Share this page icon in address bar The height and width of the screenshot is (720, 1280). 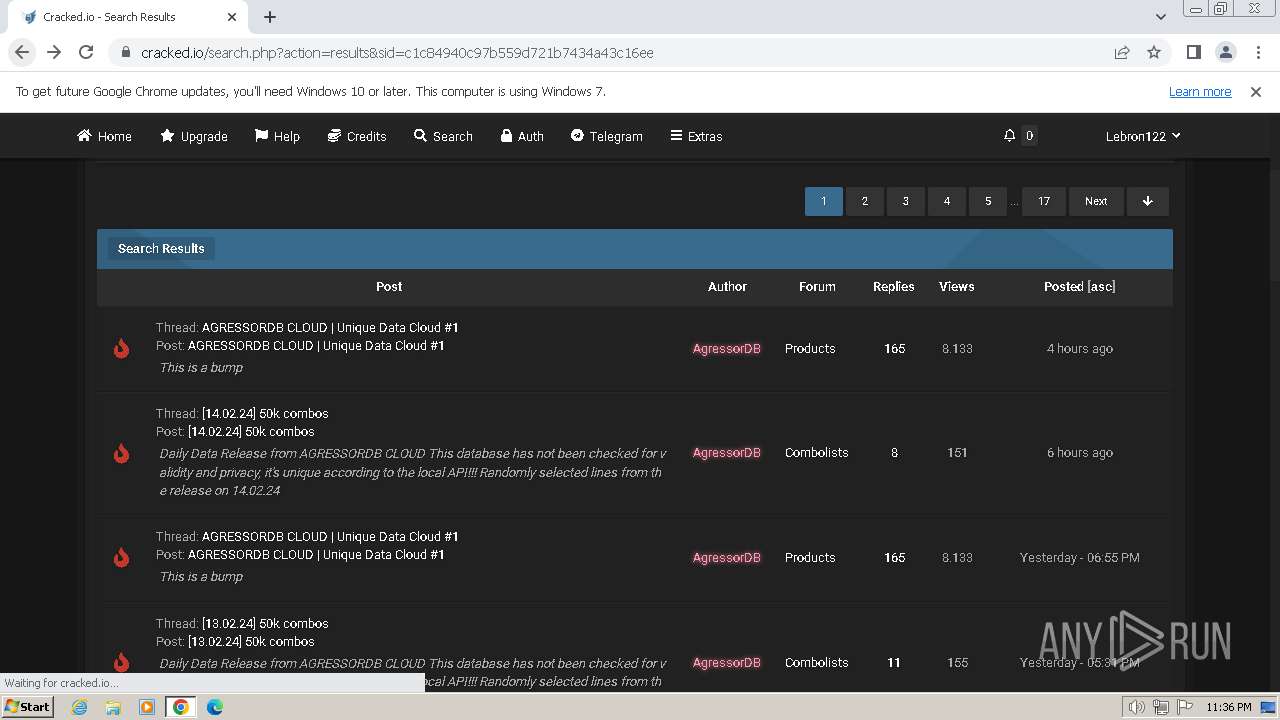(x=1122, y=52)
